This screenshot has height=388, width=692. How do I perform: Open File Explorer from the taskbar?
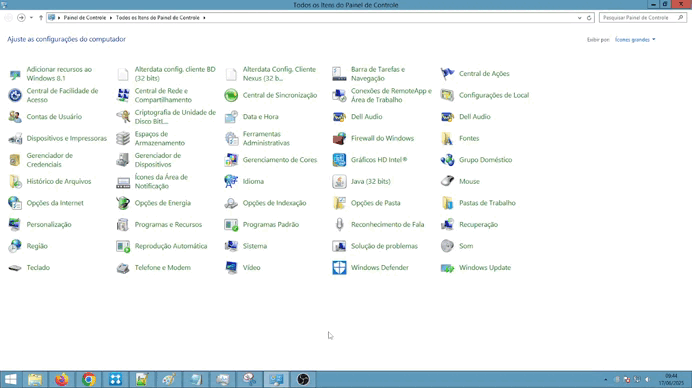pos(35,380)
